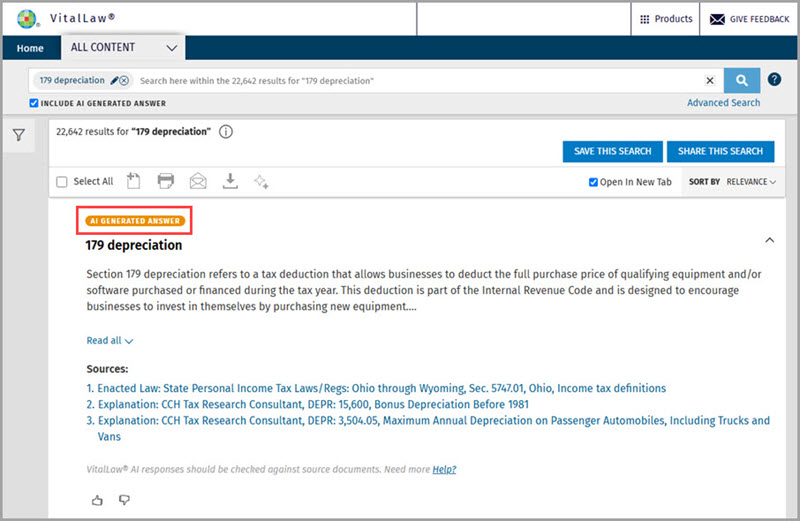This screenshot has width=800, height=521.
Task: Open source 2 Bonus Depreciation Before 1981
Action: click(313, 405)
